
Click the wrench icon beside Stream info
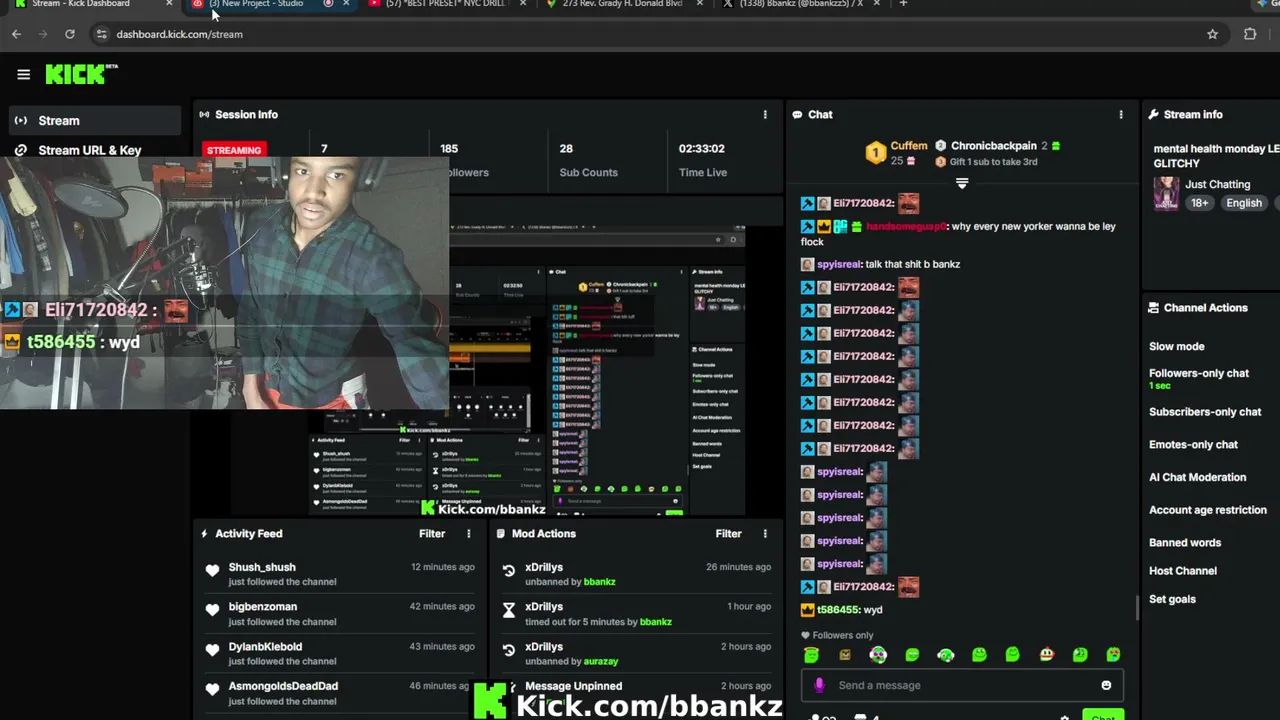click(1153, 115)
